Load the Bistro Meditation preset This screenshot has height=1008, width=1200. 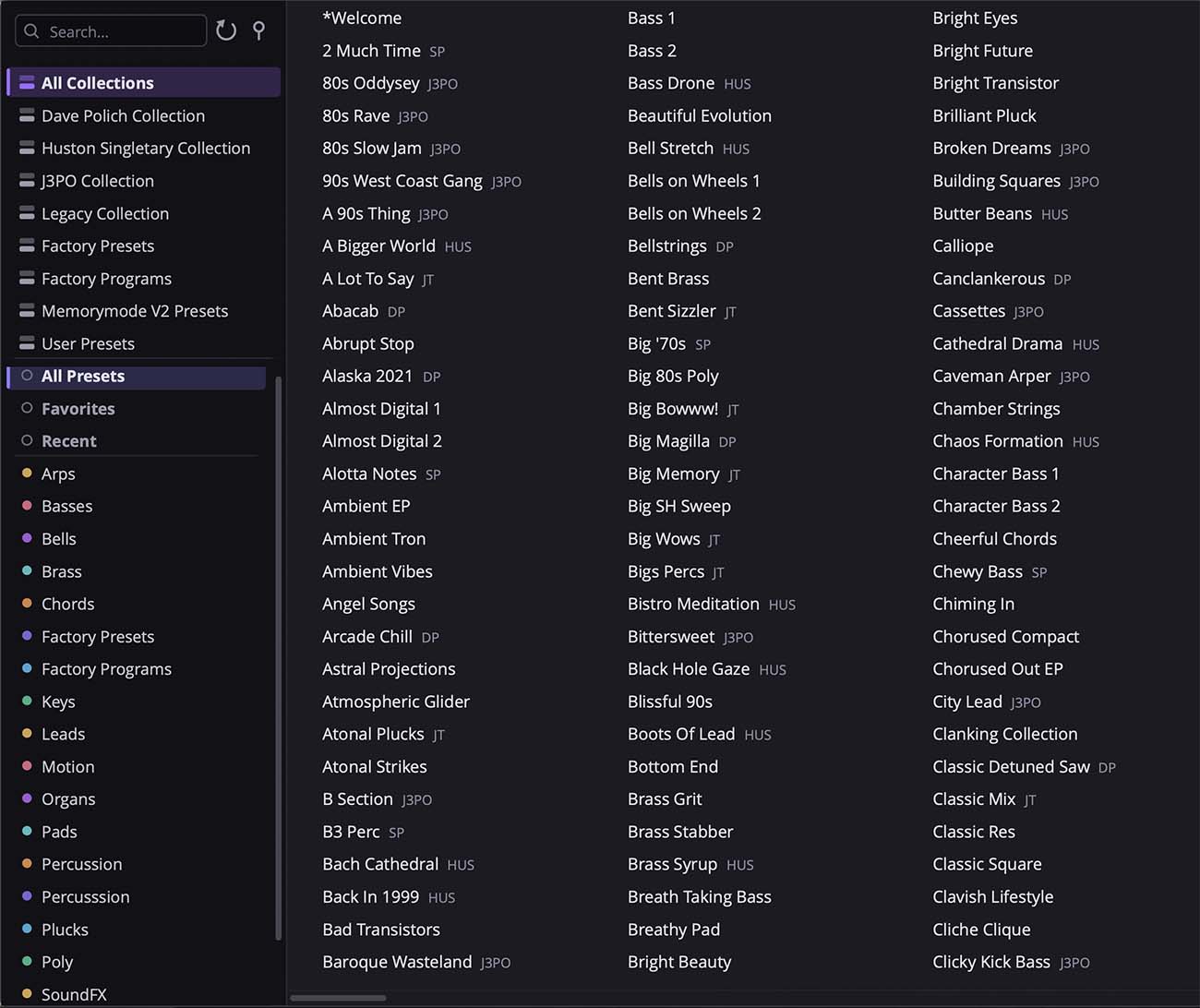coord(693,604)
